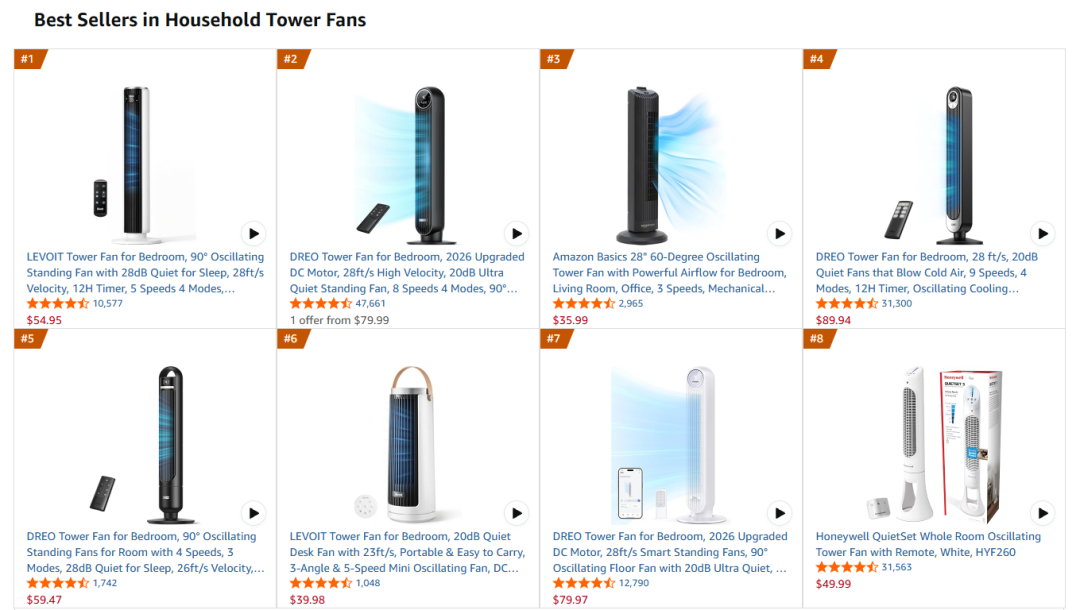The height and width of the screenshot is (610, 1080).
Task: Click the 31,563 ratings on Honeywell fan
Action: point(897,567)
